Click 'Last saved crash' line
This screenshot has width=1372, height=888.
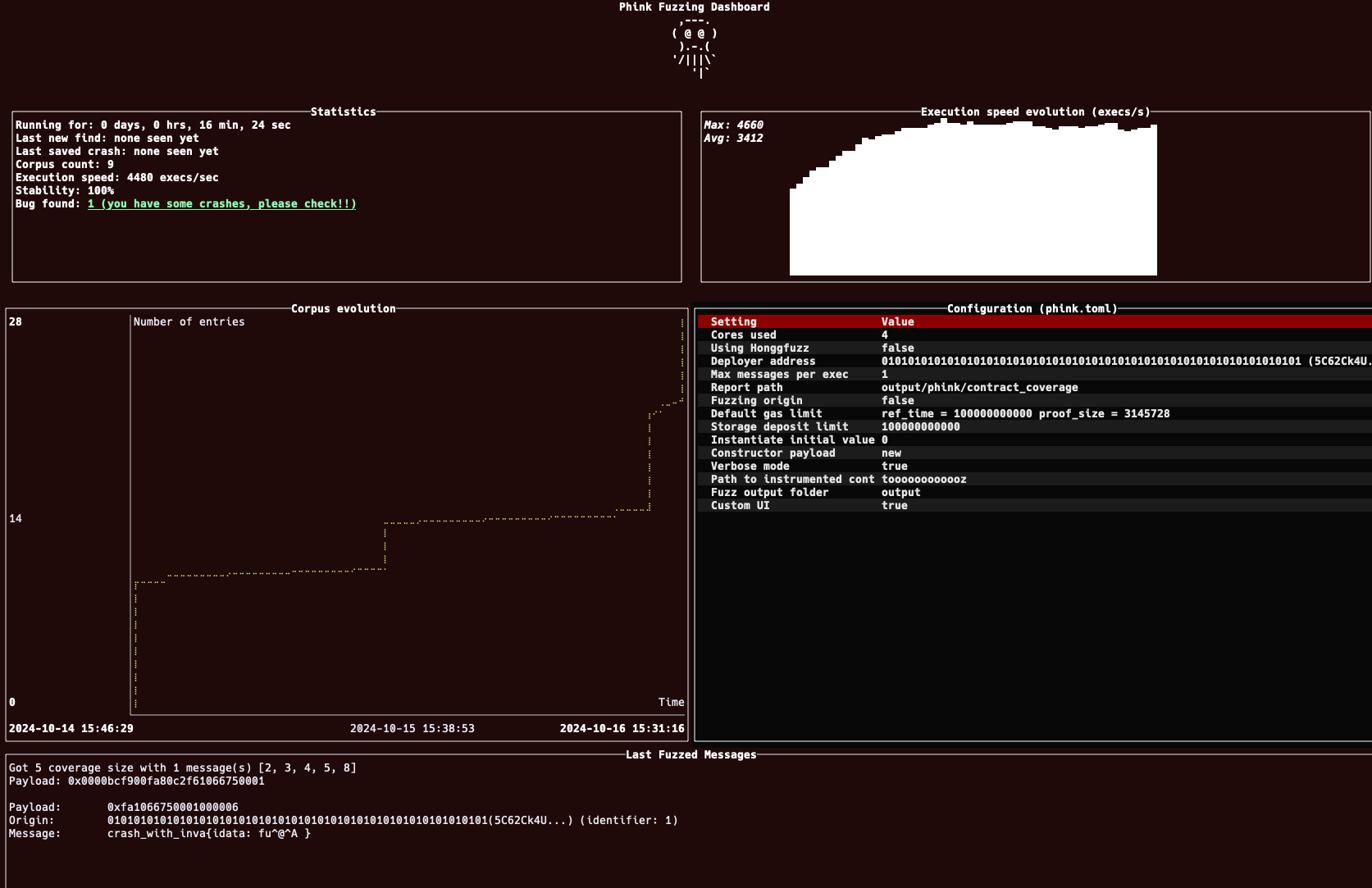pos(116,151)
